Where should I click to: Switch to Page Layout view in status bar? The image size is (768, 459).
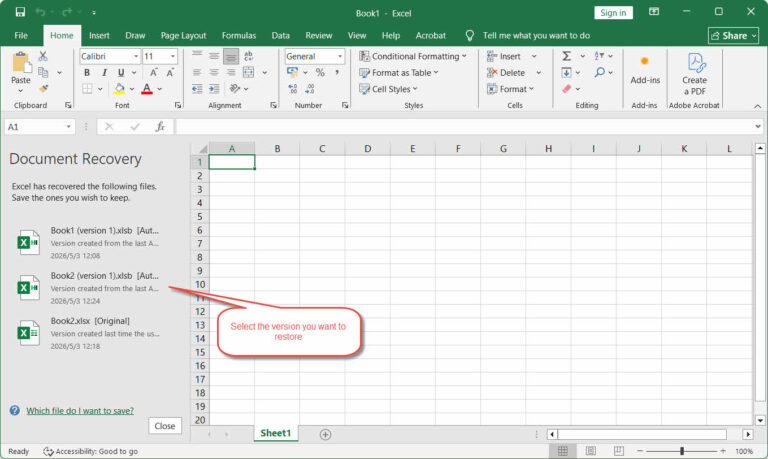pyautogui.click(x=591, y=451)
